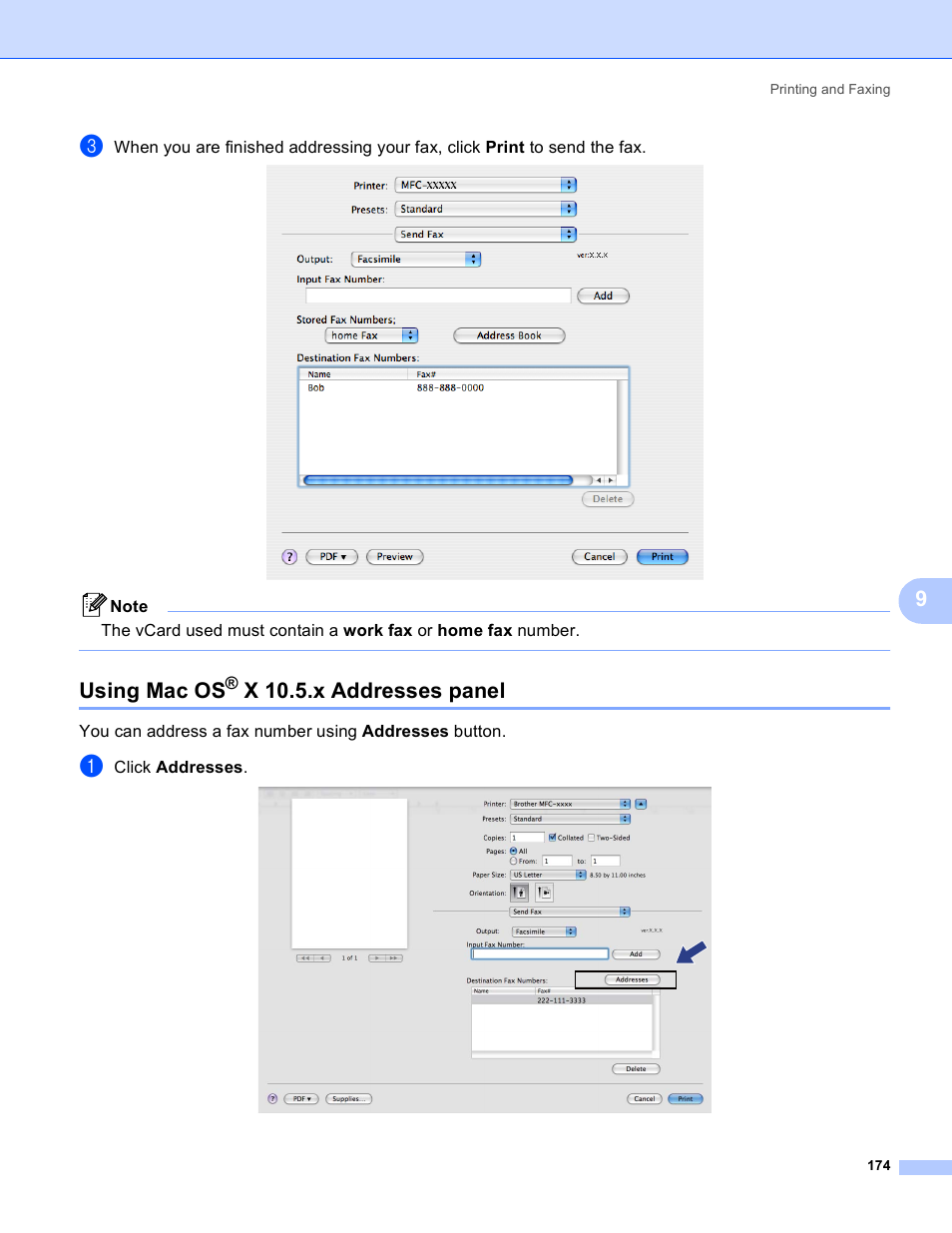Screen dimensions: 952x1233
Task: Select the All pages radio button
Action: pyautogui.click(x=513, y=852)
